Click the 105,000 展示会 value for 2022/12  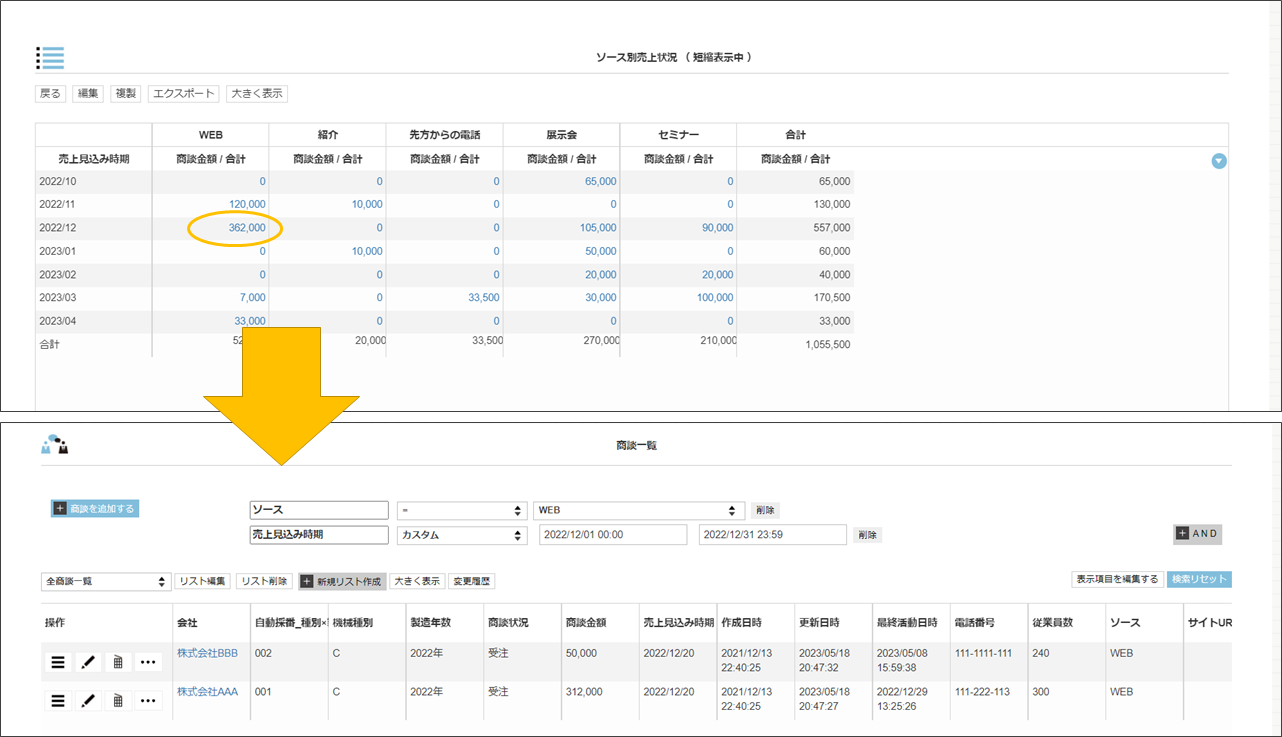click(x=598, y=228)
